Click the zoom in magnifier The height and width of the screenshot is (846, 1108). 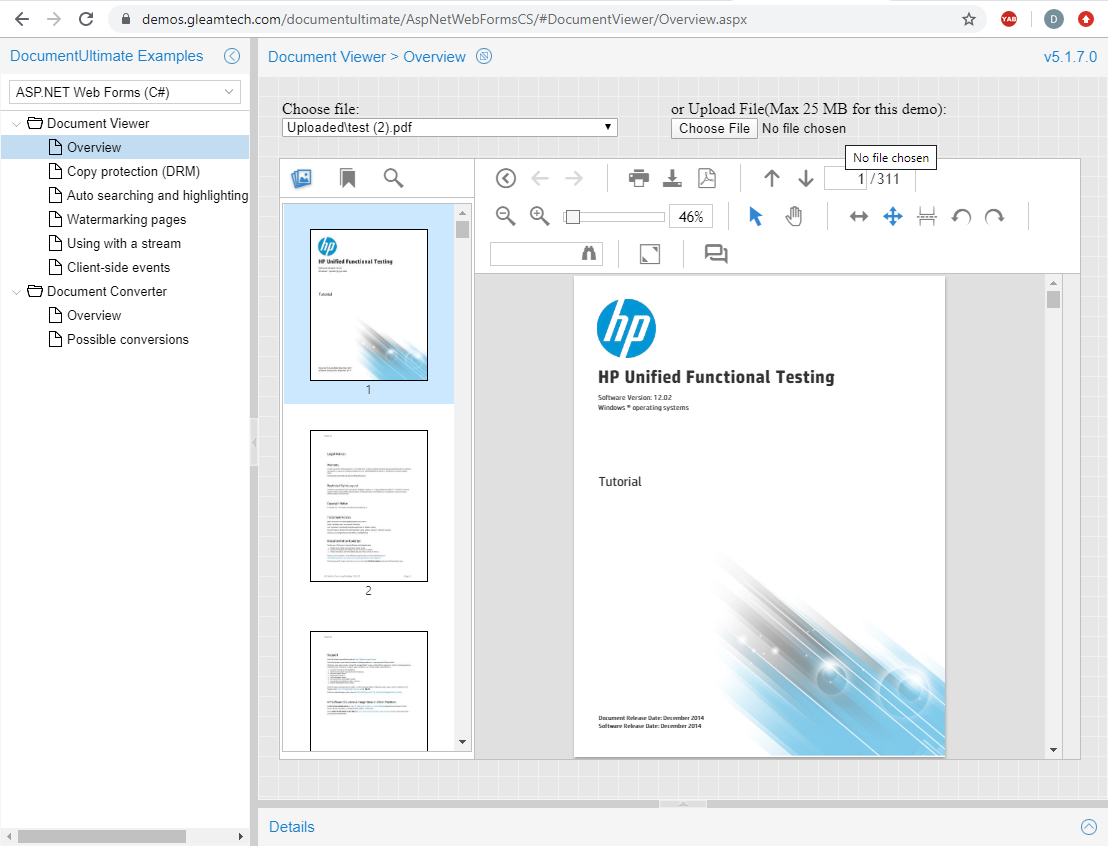(x=540, y=216)
